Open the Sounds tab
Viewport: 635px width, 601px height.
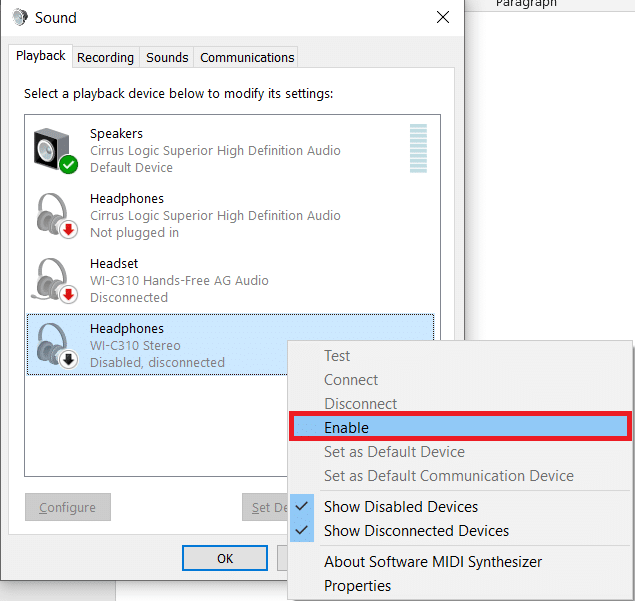[167, 57]
